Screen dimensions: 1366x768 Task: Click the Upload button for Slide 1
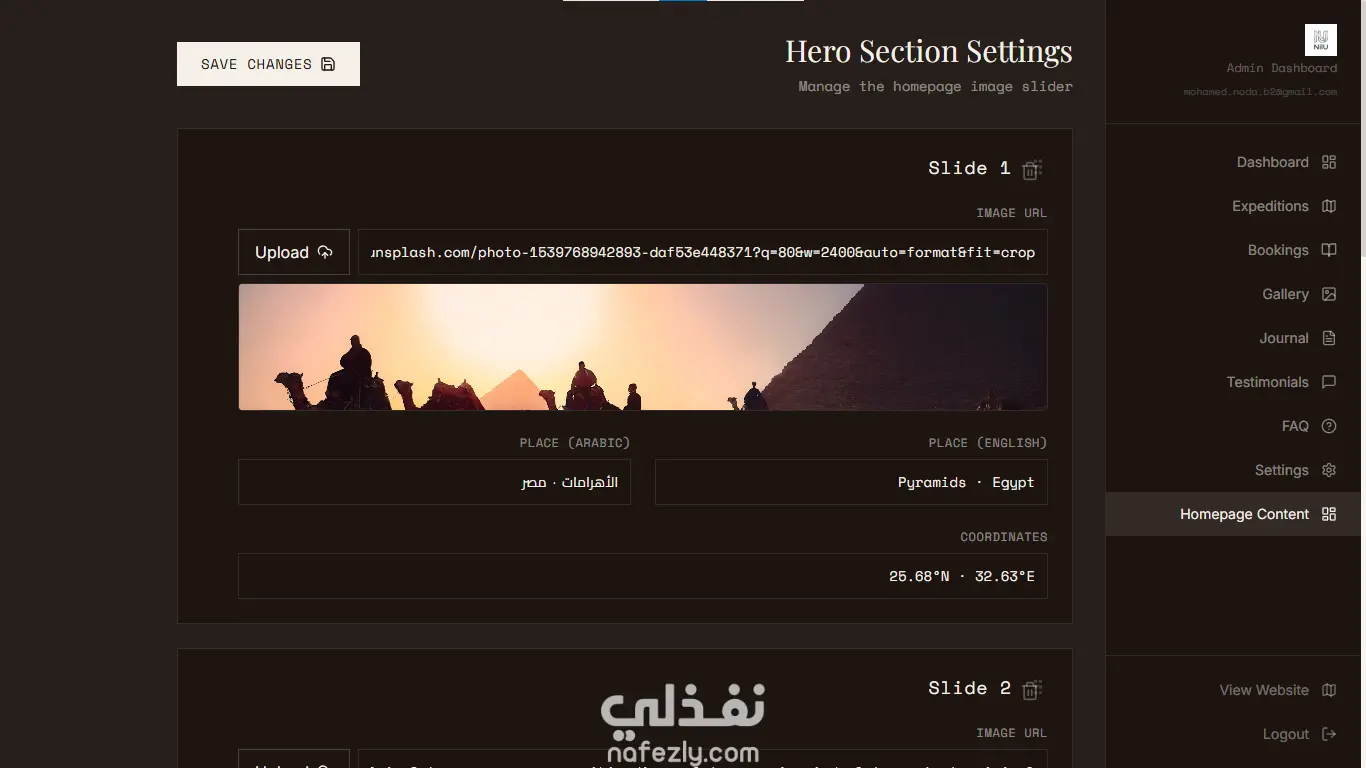coord(294,252)
